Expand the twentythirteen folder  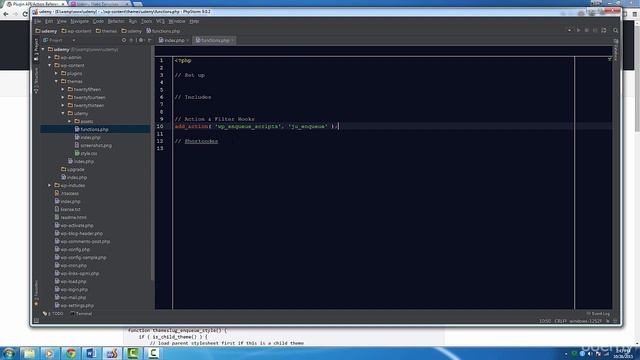[63, 105]
